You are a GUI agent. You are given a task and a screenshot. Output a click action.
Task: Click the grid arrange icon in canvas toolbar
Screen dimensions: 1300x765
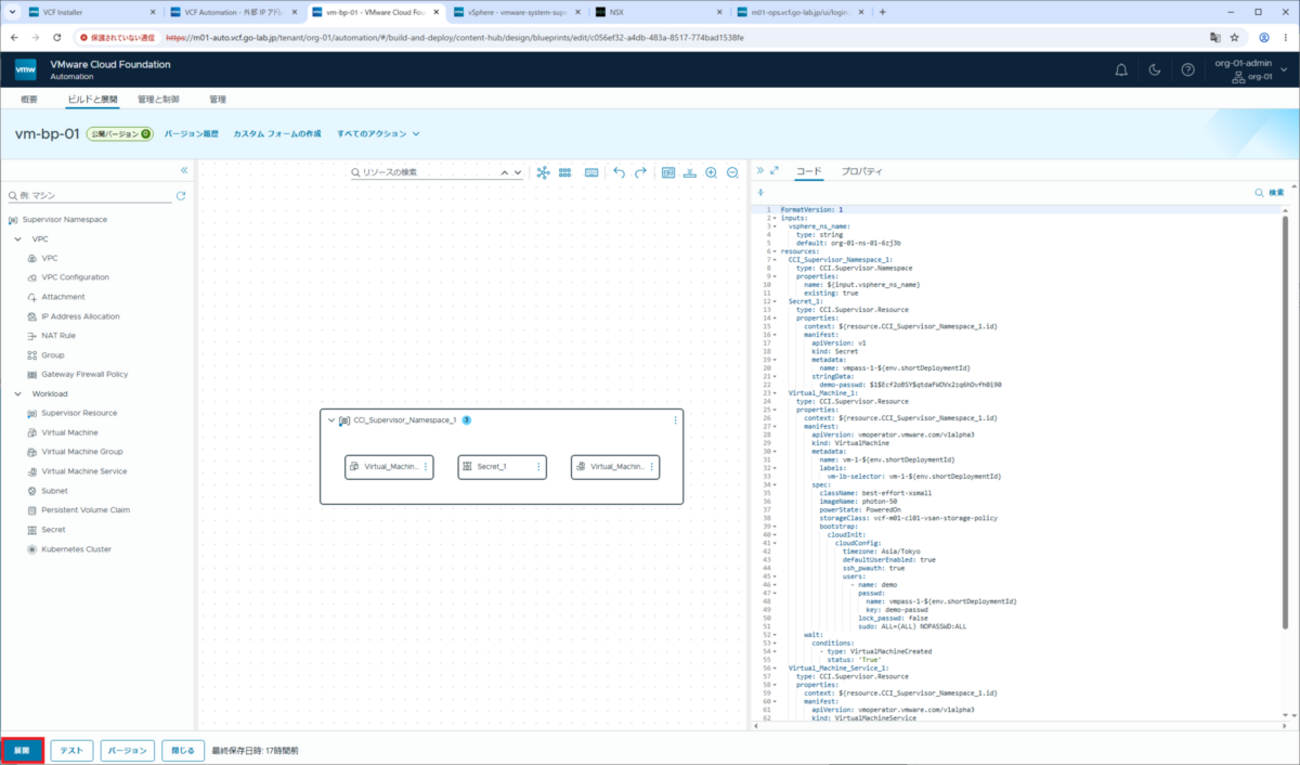tap(565, 173)
